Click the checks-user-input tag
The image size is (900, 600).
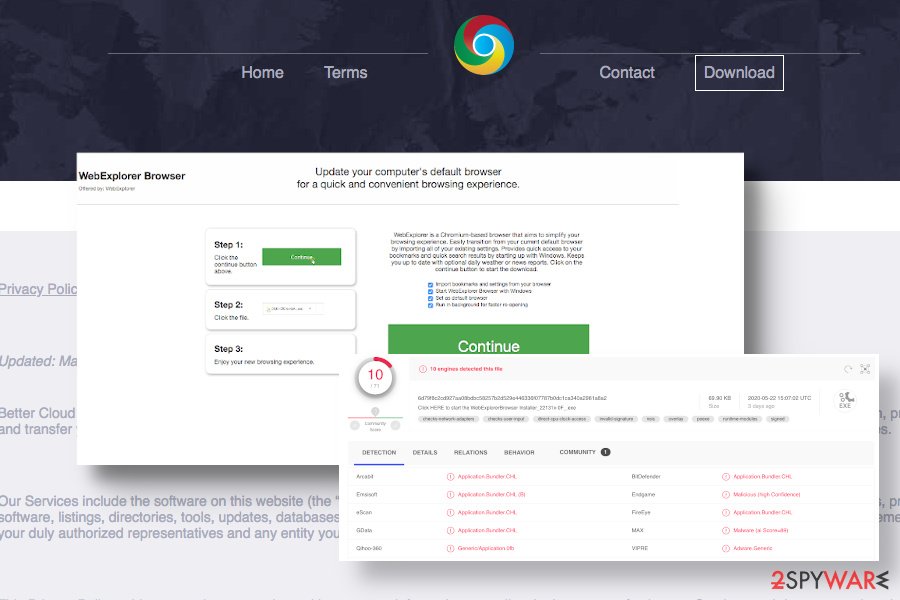(x=506, y=419)
